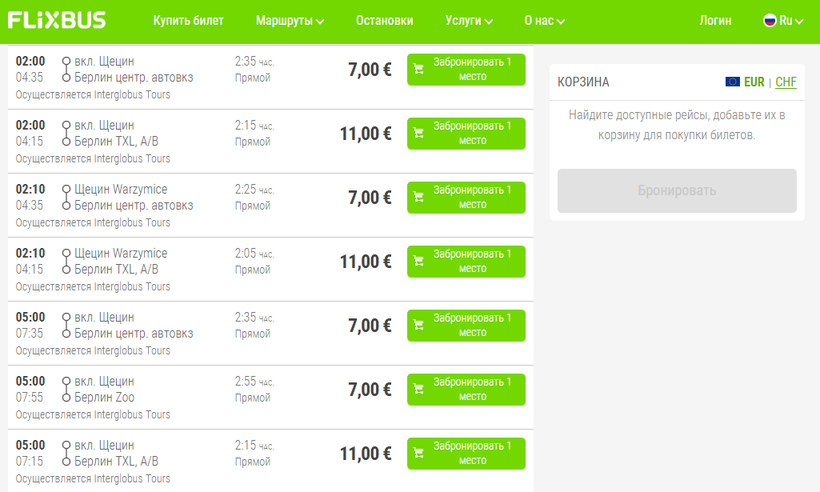Expand the Маршруты dropdown menu

[x=290, y=21]
